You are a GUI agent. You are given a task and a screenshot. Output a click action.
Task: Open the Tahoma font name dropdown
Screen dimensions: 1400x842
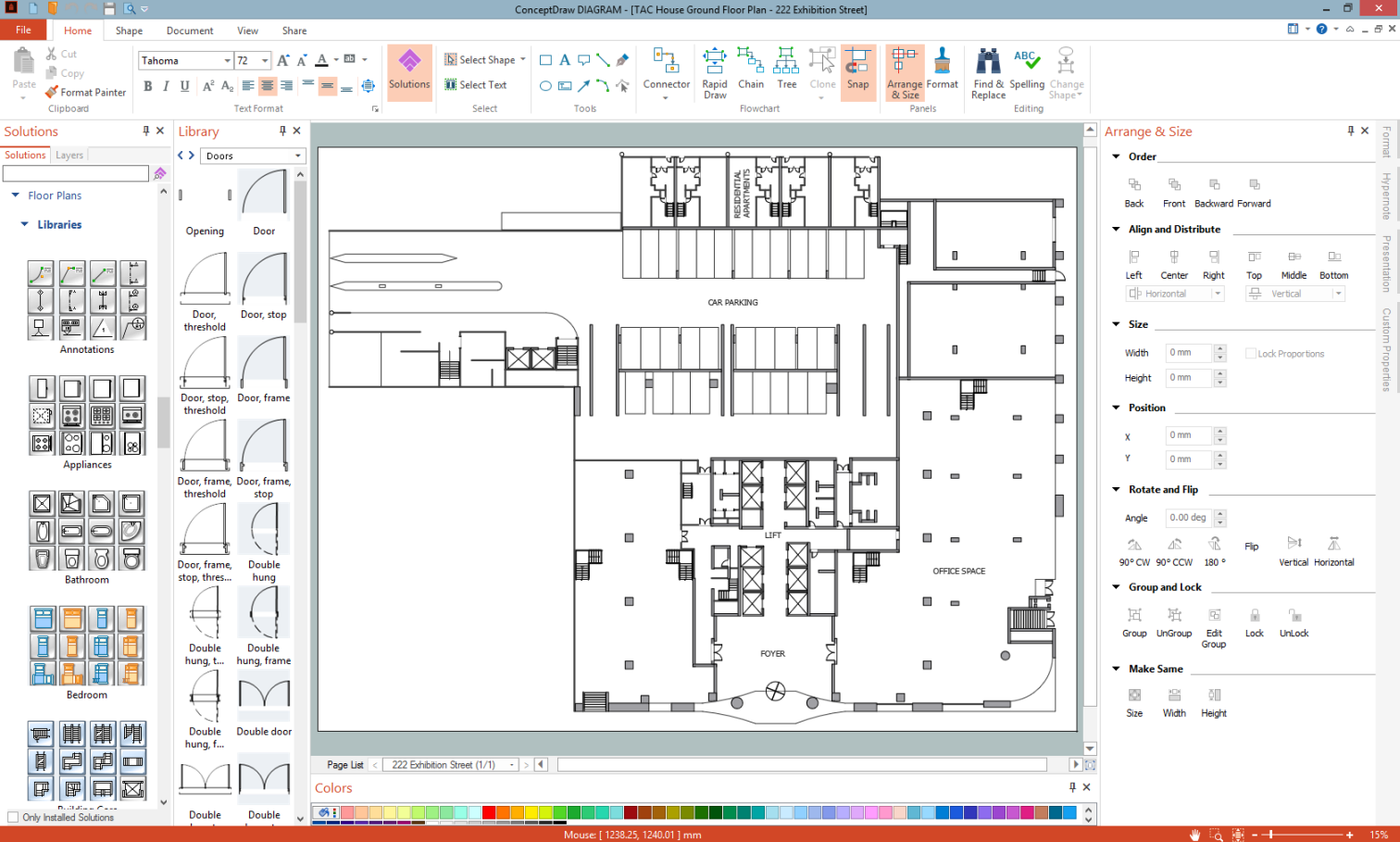click(227, 61)
